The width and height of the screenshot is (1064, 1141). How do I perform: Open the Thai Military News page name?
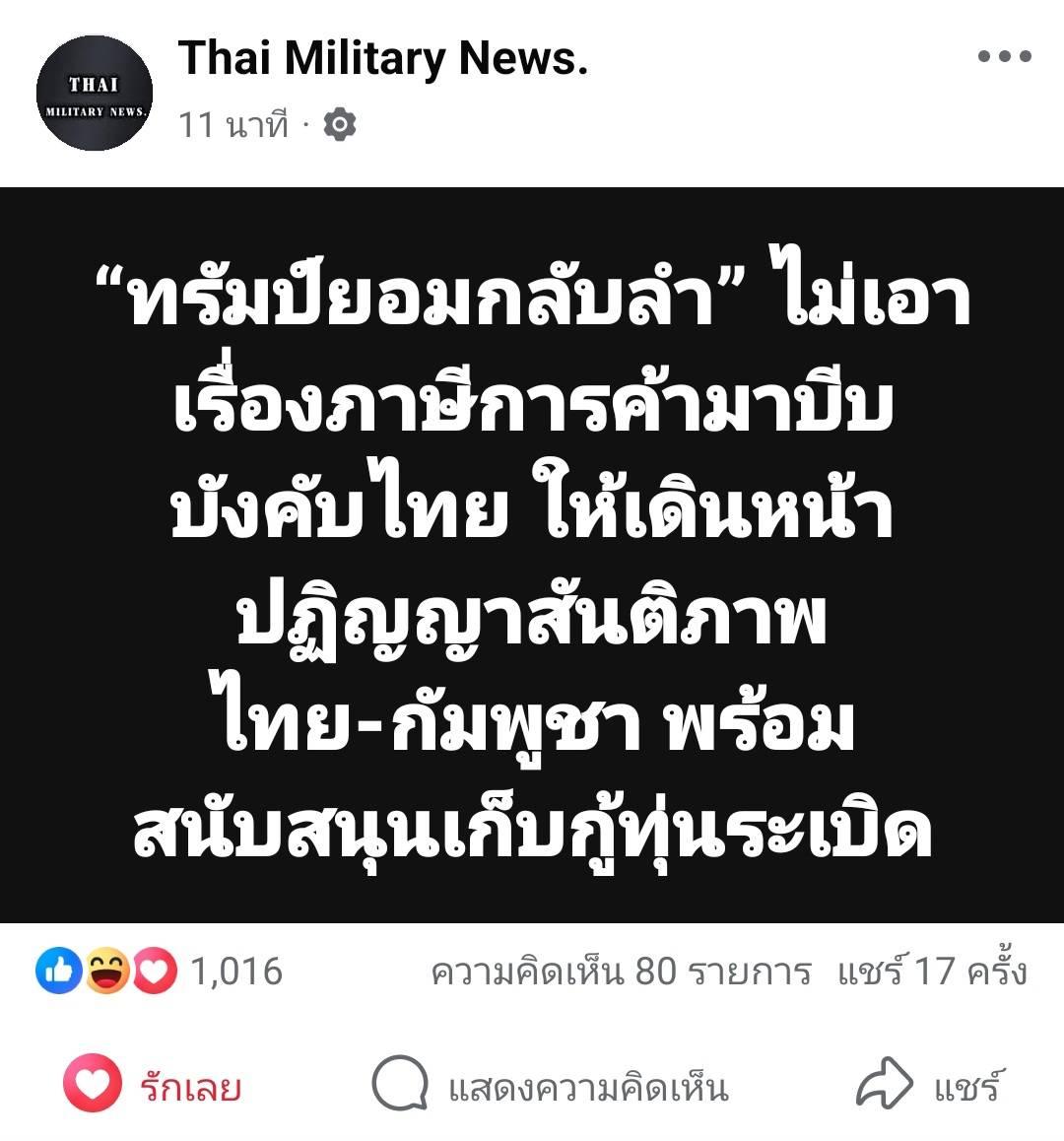click(x=383, y=58)
